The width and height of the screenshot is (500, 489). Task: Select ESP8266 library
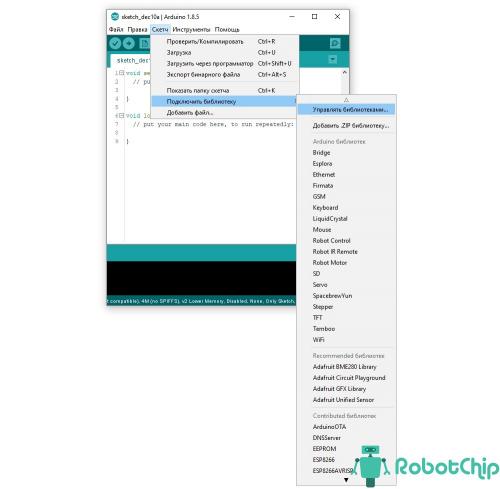[x=346, y=460]
